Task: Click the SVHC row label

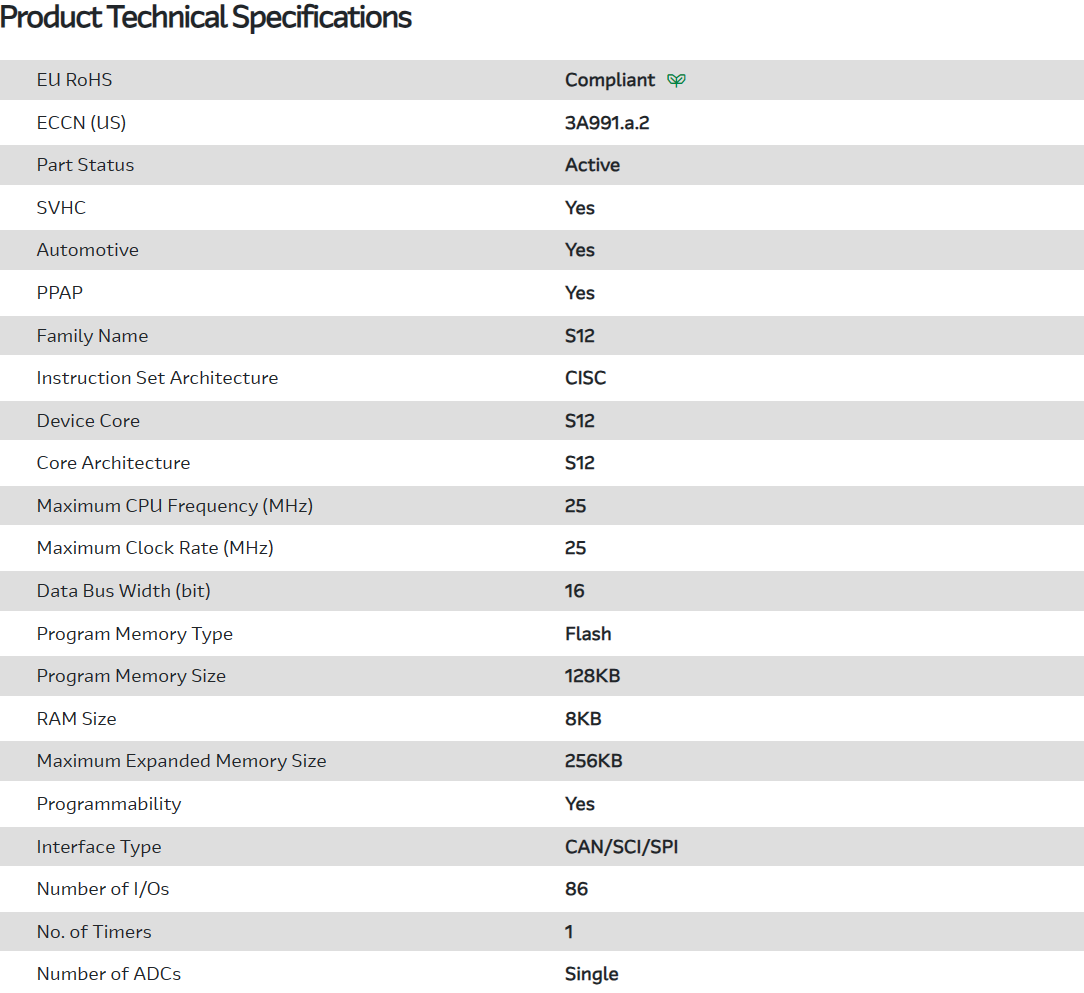Action: click(x=61, y=208)
